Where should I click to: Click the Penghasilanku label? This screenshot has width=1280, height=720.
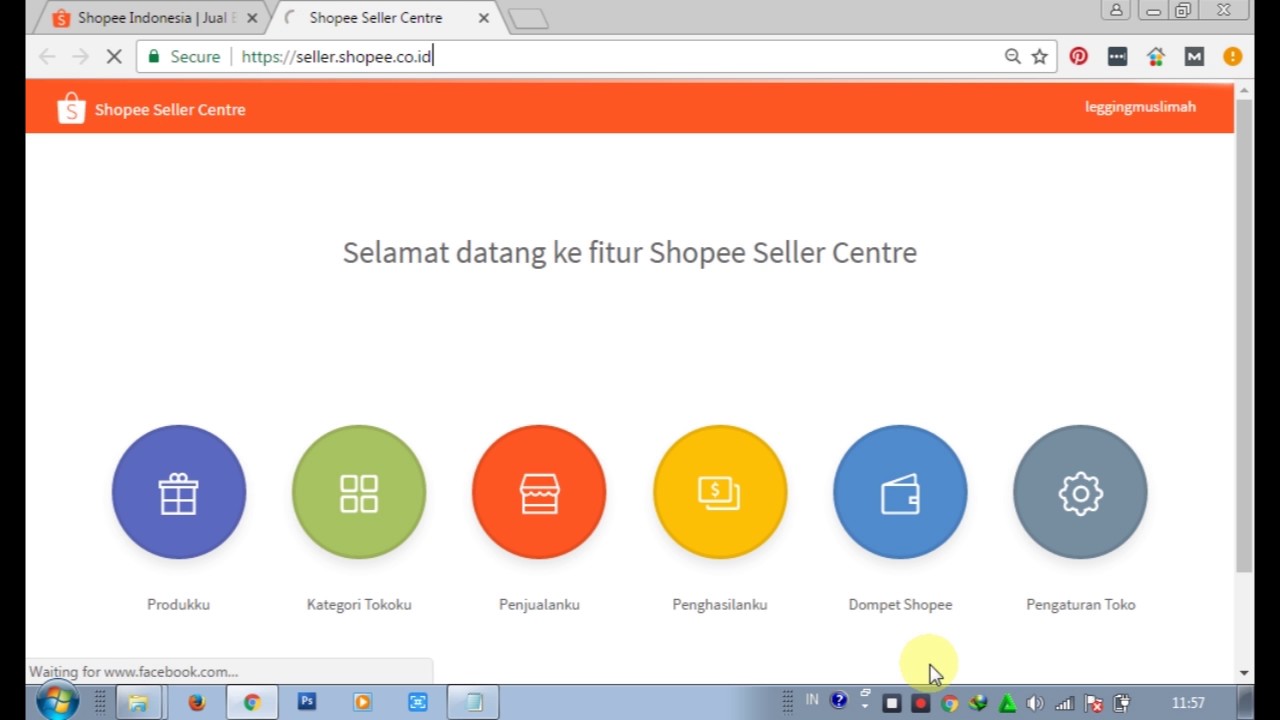click(720, 604)
